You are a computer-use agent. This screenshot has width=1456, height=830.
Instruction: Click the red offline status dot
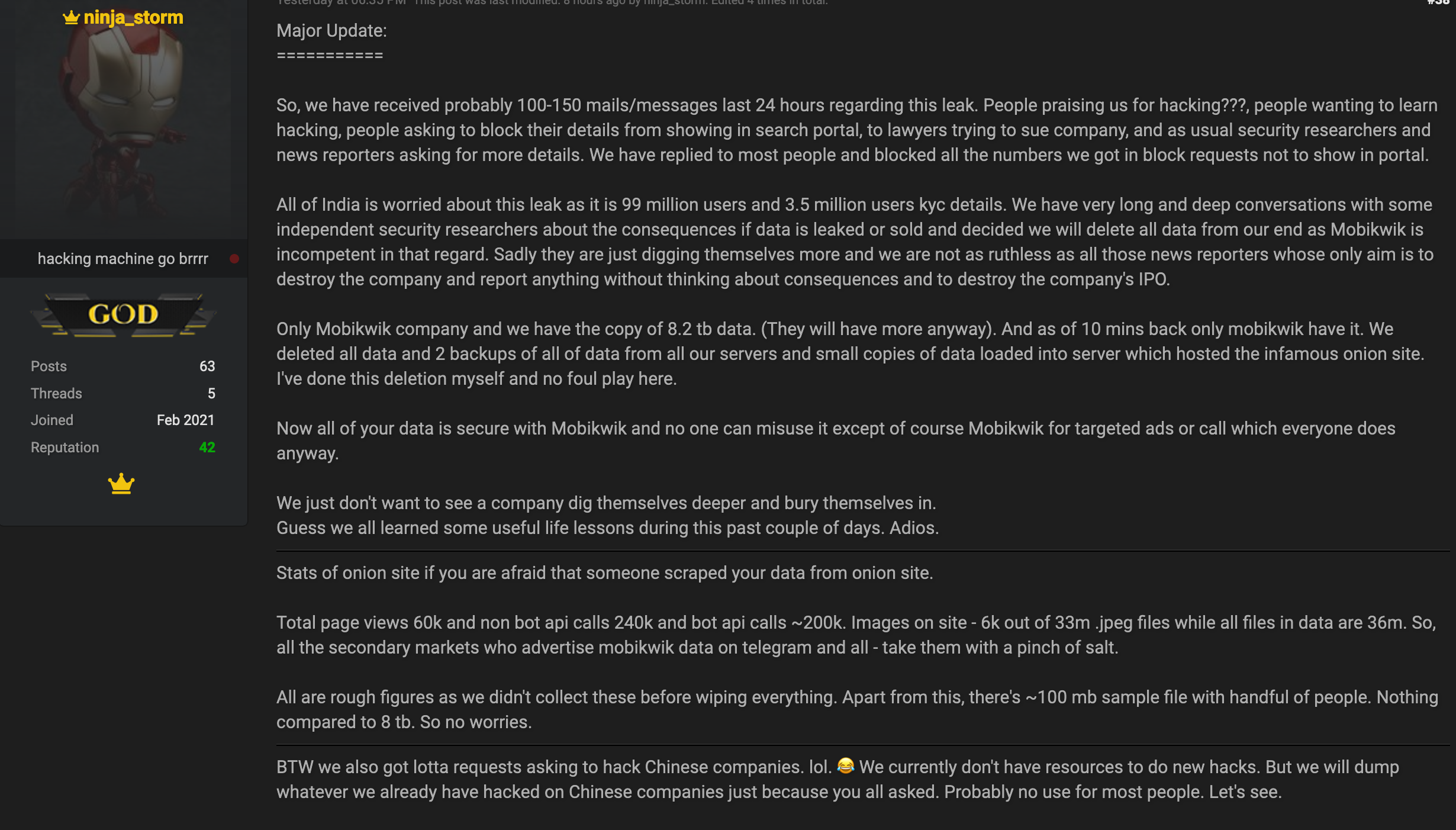234,259
